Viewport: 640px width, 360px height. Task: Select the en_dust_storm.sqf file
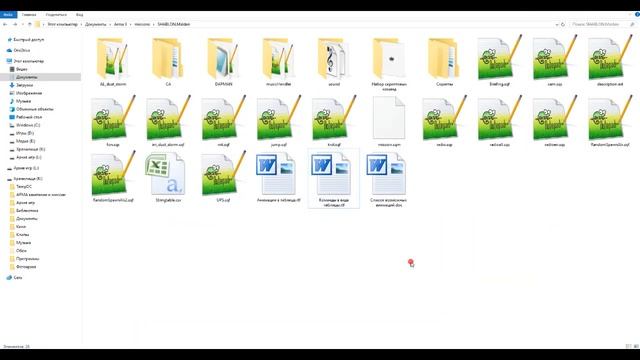168,121
